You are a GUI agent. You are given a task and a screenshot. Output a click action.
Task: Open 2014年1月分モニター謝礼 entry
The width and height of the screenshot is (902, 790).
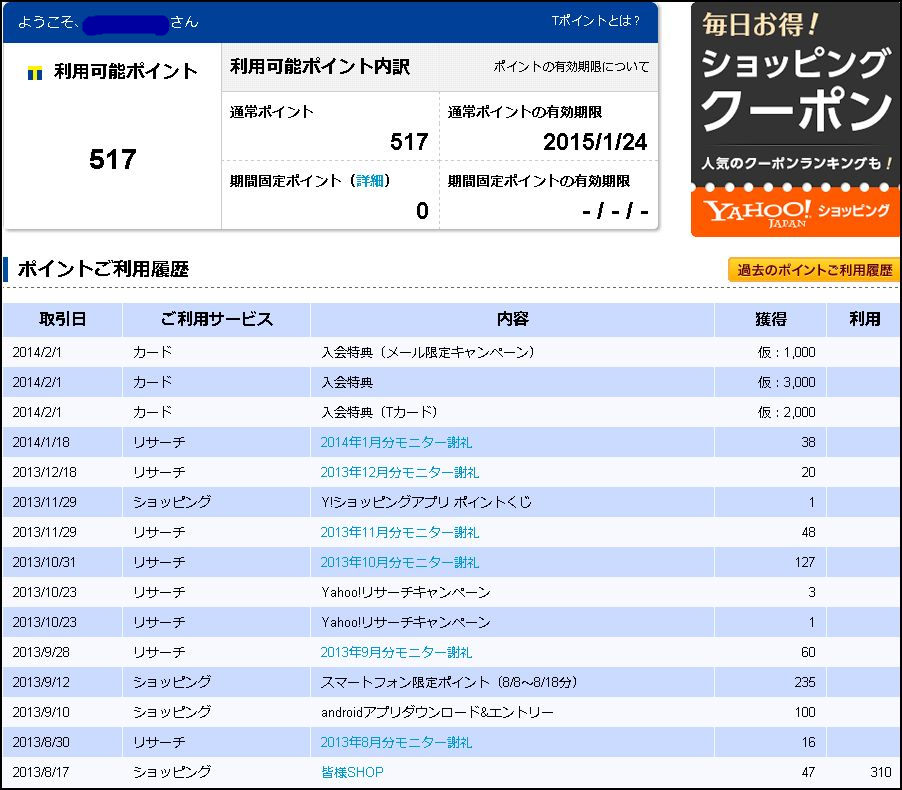pos(396,442)
